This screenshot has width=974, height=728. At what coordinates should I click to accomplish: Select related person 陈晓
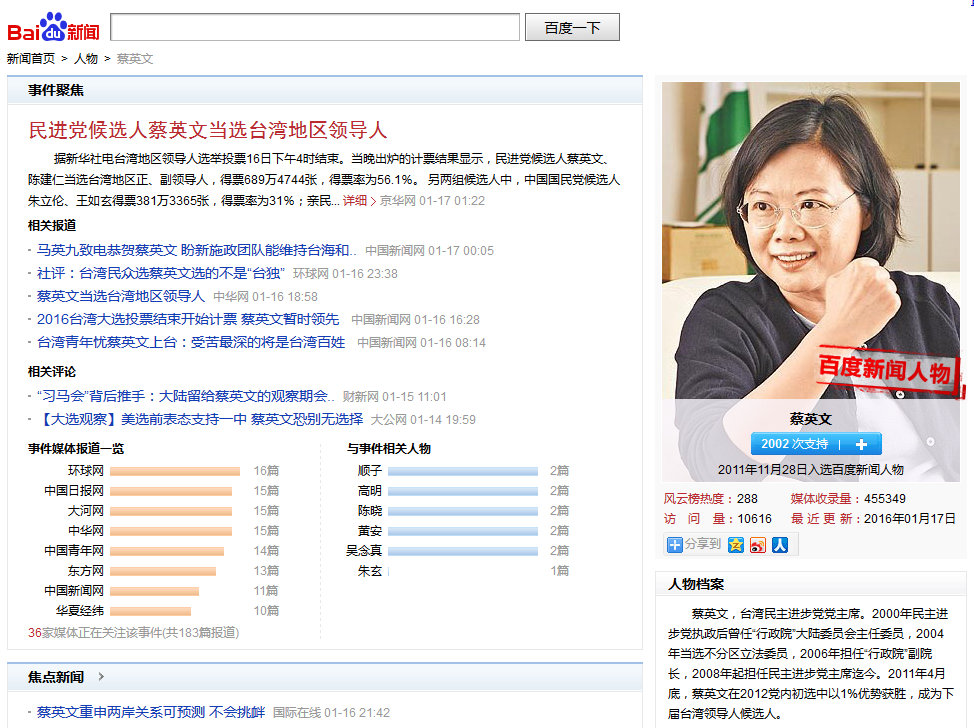[x=370, y=511]
